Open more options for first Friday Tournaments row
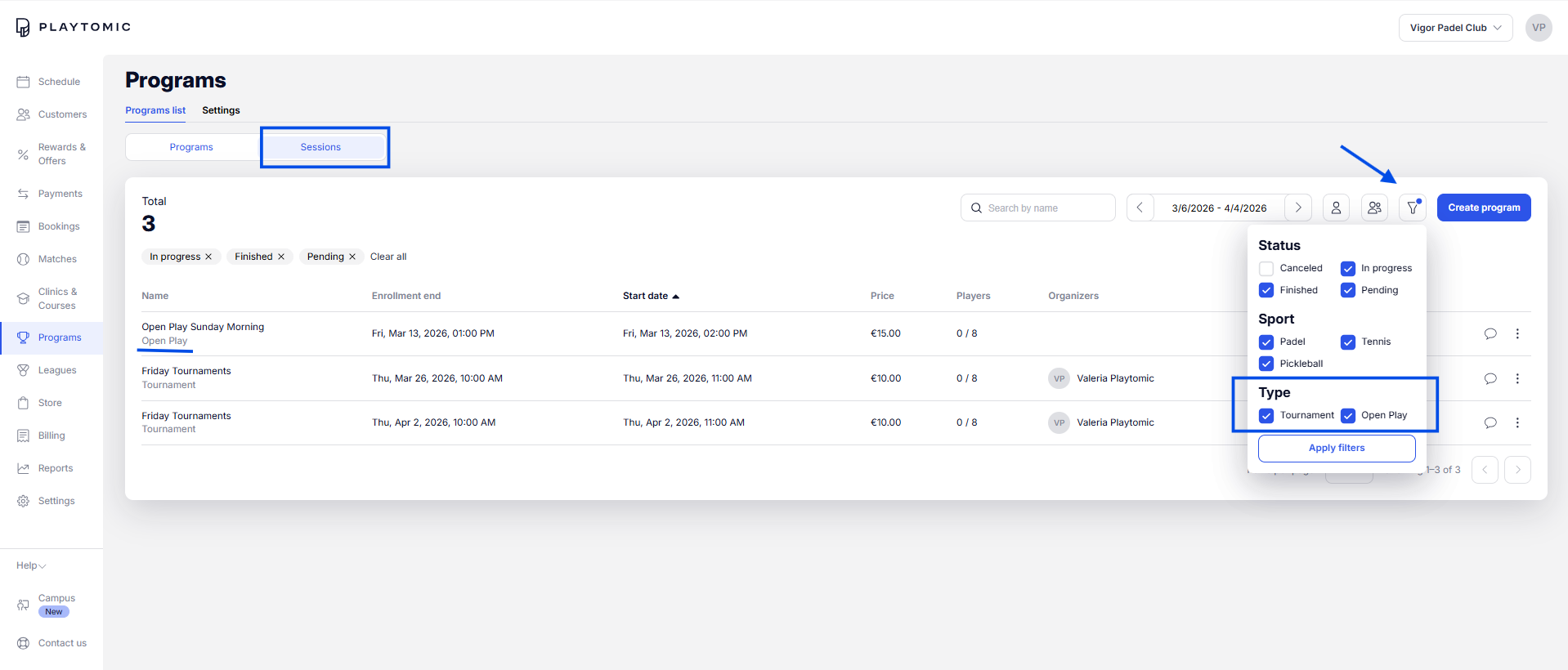The image size is (1568, 670). click(x=1517, y=378)
